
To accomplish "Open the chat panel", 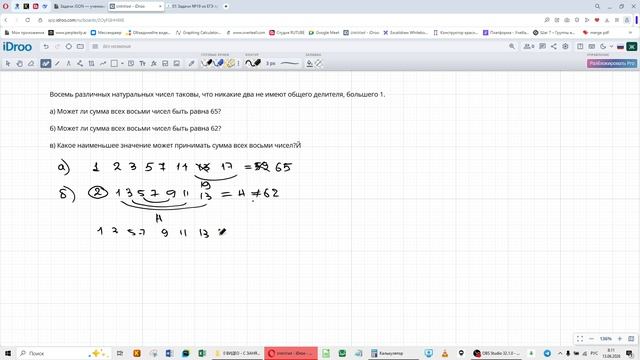I will pyautogui.click(x=542, y=47).
